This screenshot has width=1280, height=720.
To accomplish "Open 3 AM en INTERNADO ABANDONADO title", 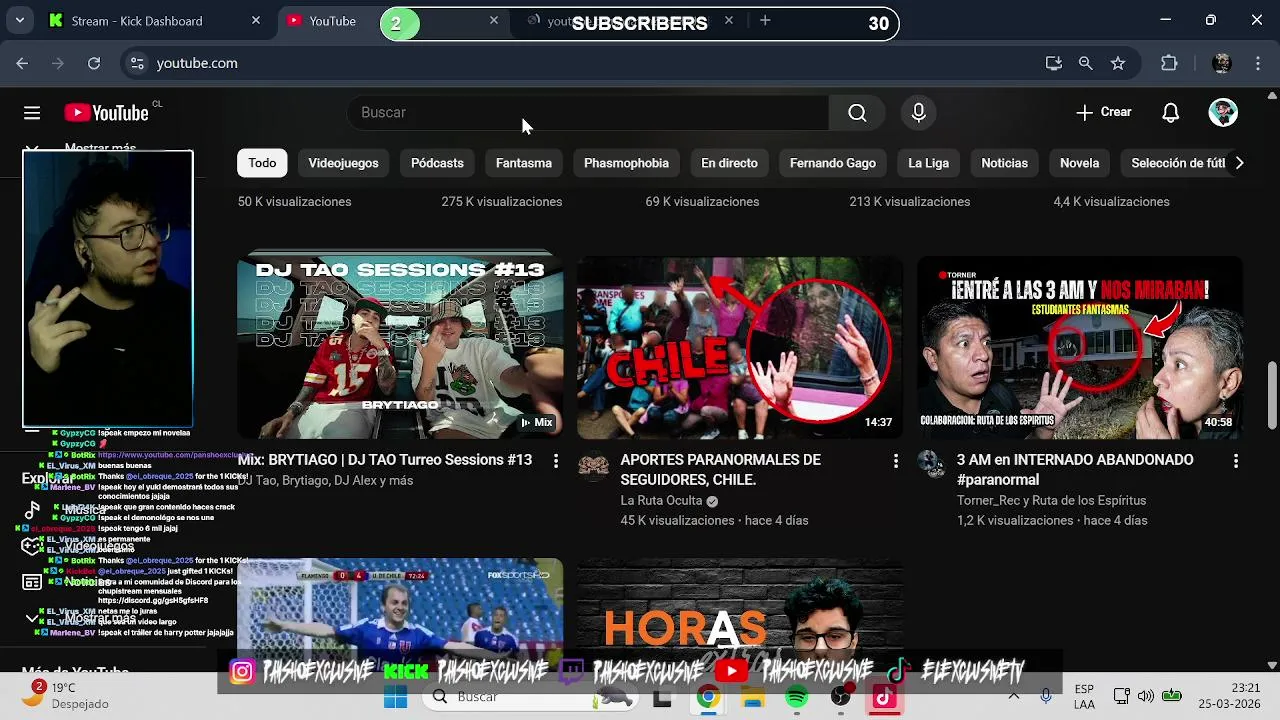I will (1075, 470).
